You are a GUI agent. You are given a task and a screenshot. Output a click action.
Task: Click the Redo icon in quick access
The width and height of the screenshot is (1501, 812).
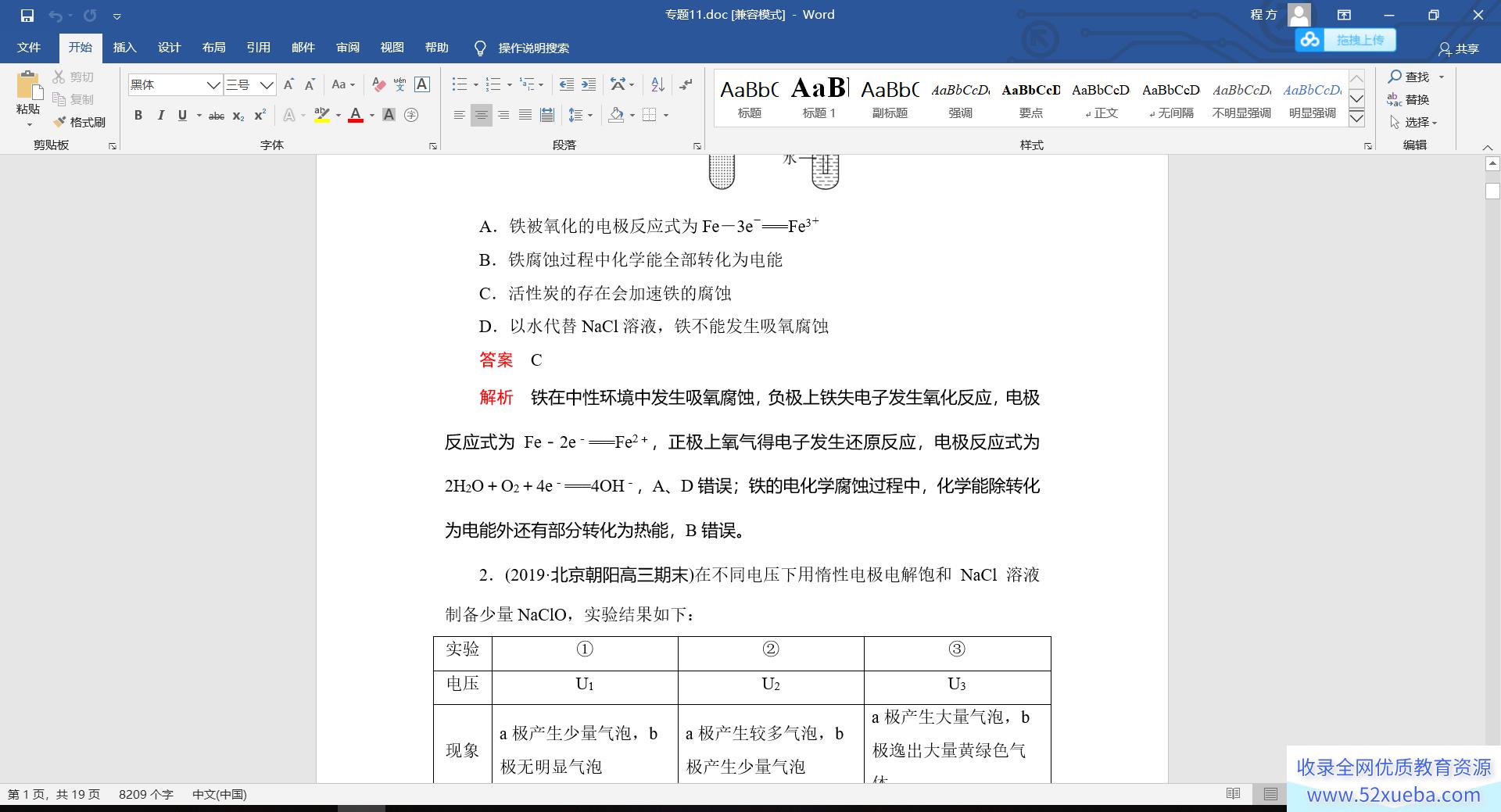(x=90, y=16)
